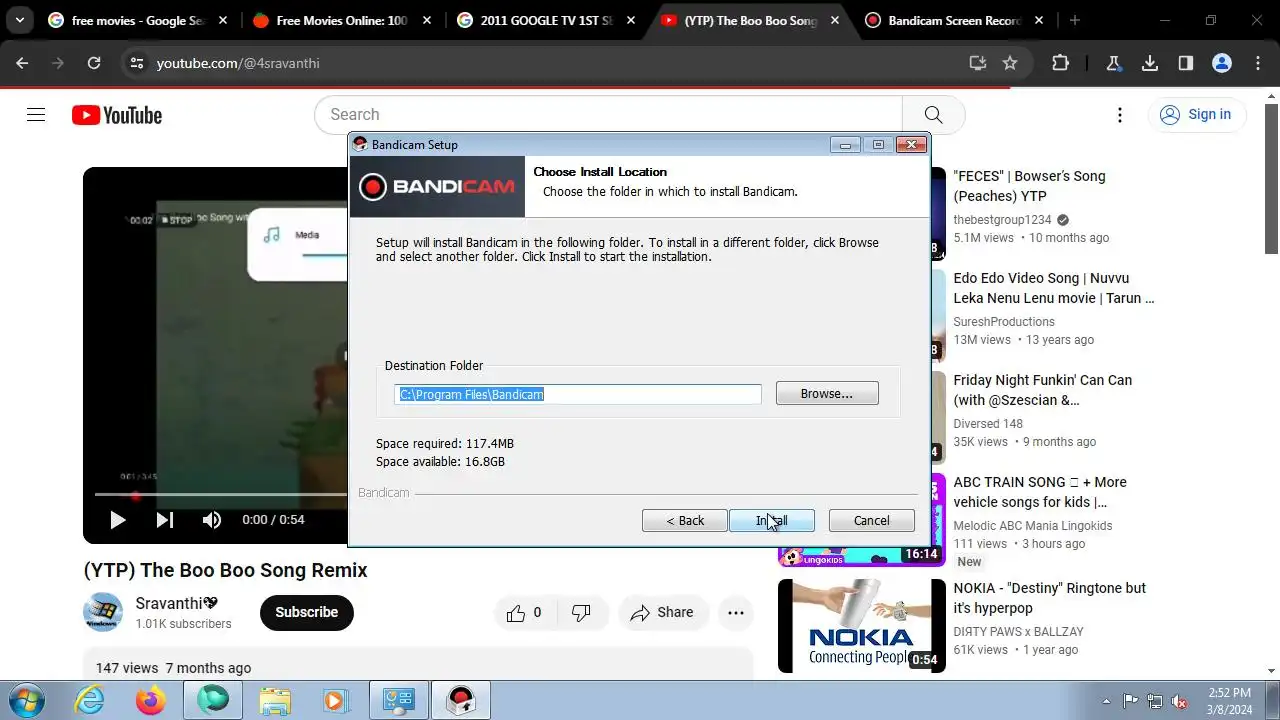Open Friday Night Funkin' Can Can video
Image resolution: width=1280 pixels, height=720 pixels.
pyautogui.click(x=1042, y=390)
